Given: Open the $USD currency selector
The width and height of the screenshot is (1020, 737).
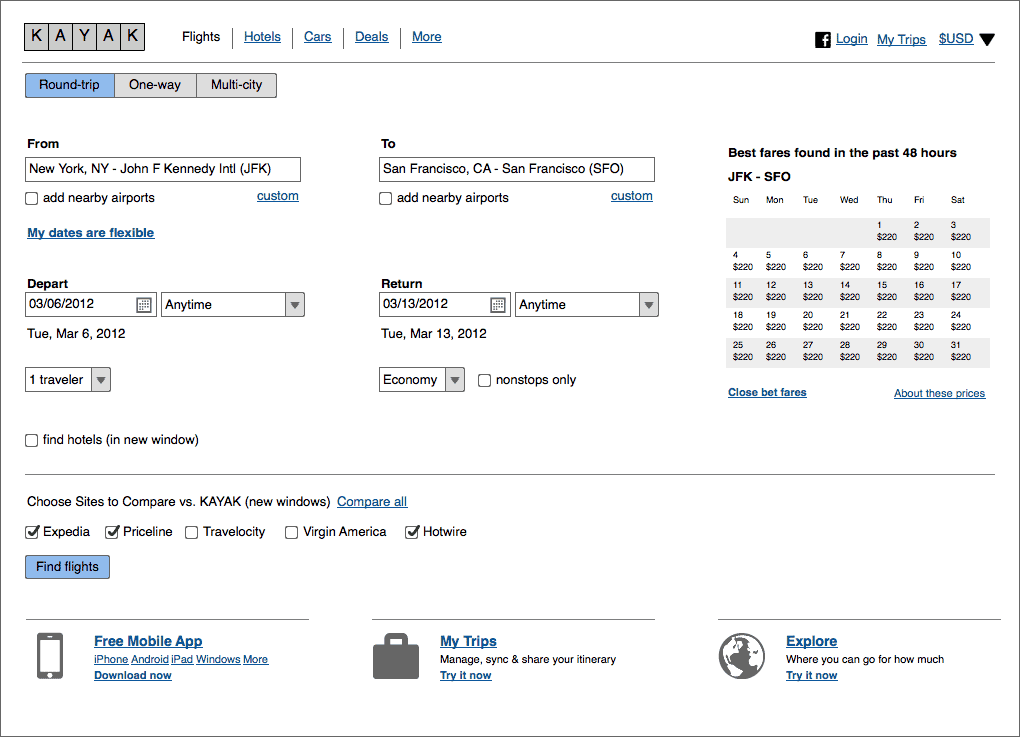Looking at the screenshot, I should [x=956, y=39].
